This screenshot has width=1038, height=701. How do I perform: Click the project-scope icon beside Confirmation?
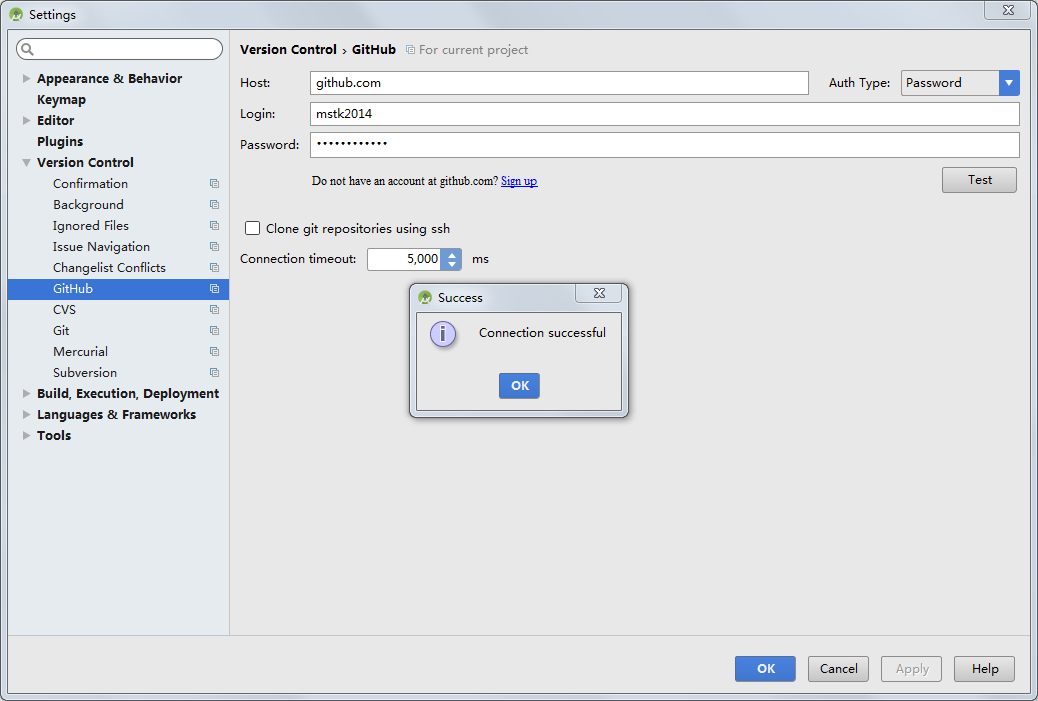point(214,184)
